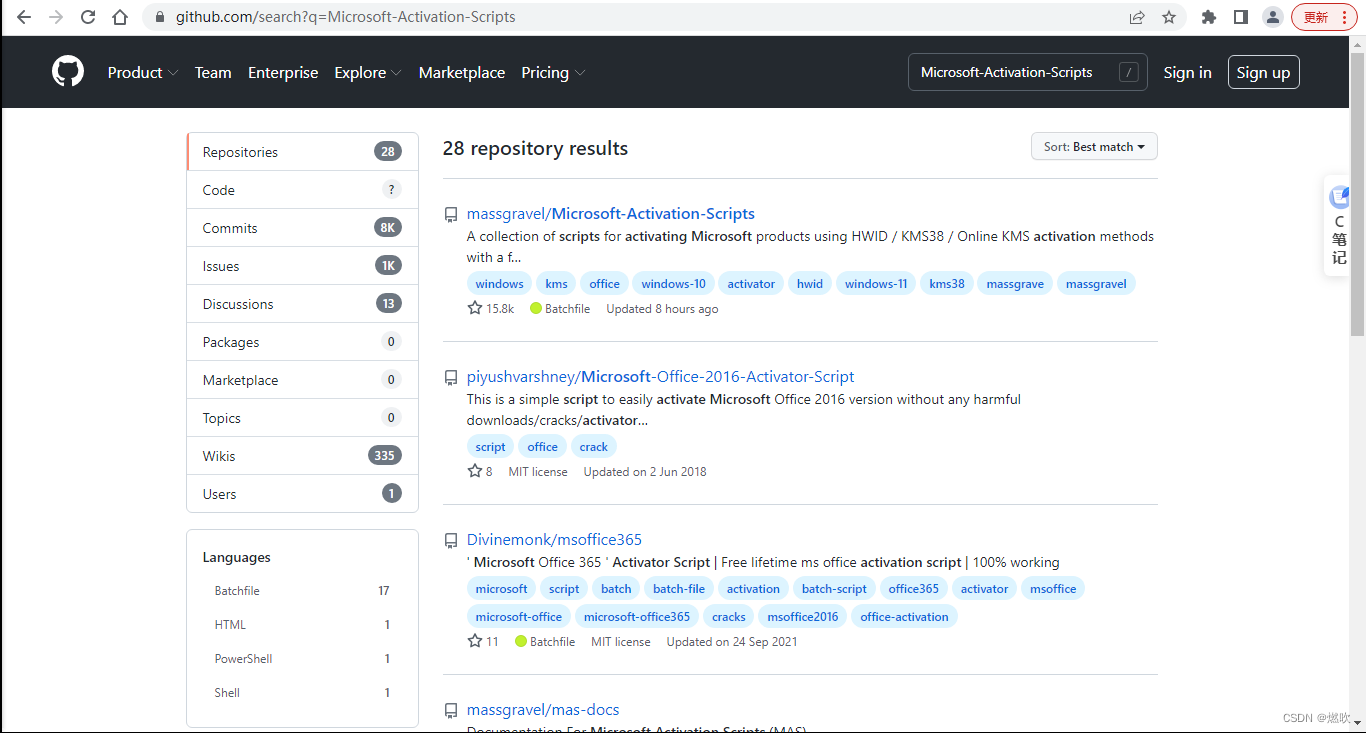This screenshot has height=733, width=1366.
Task: Click the share page icon
Action: tap(1137, 17)
